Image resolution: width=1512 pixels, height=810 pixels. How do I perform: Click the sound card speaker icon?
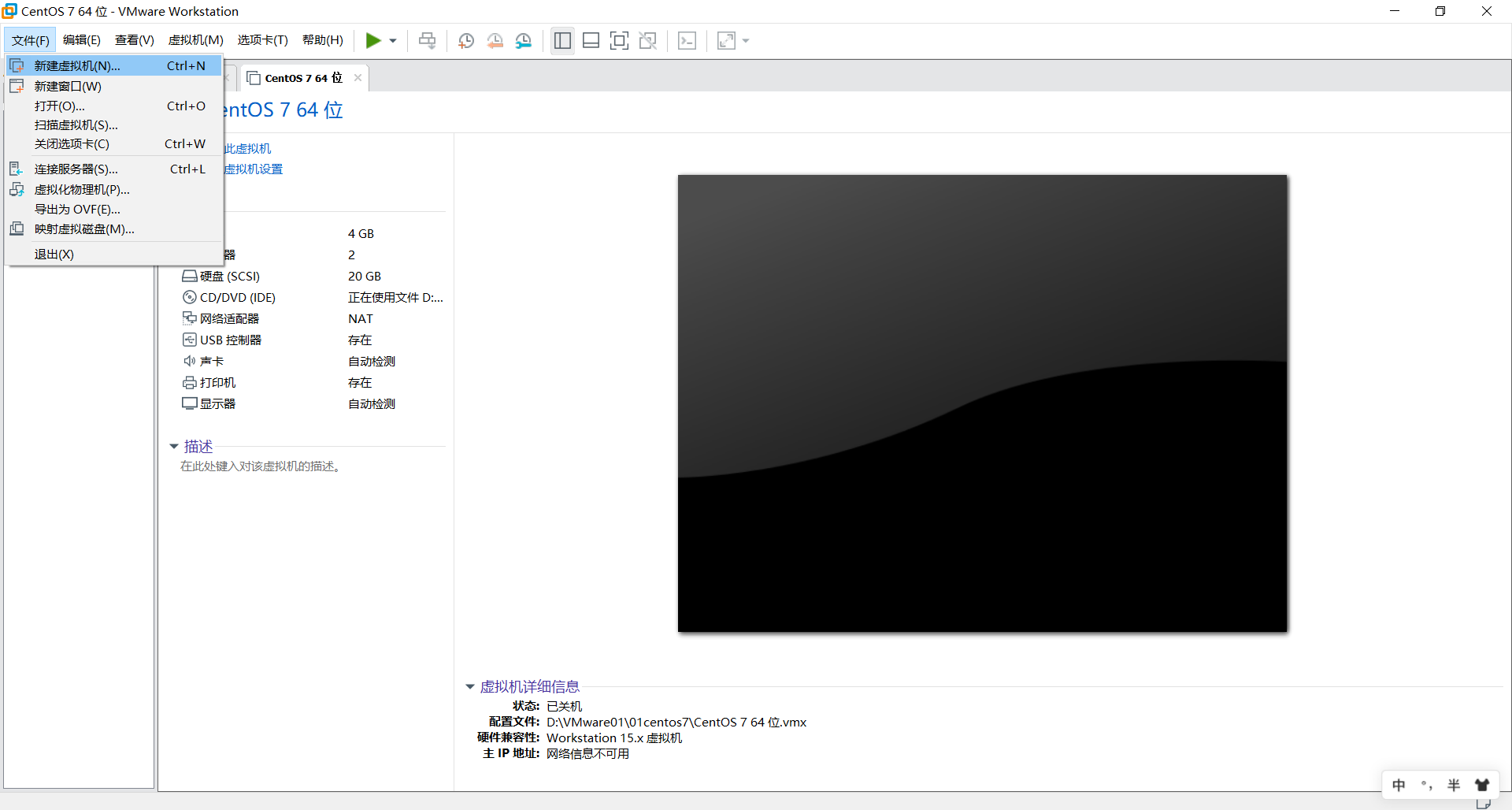pyautogui.click(x=189, y=361)
